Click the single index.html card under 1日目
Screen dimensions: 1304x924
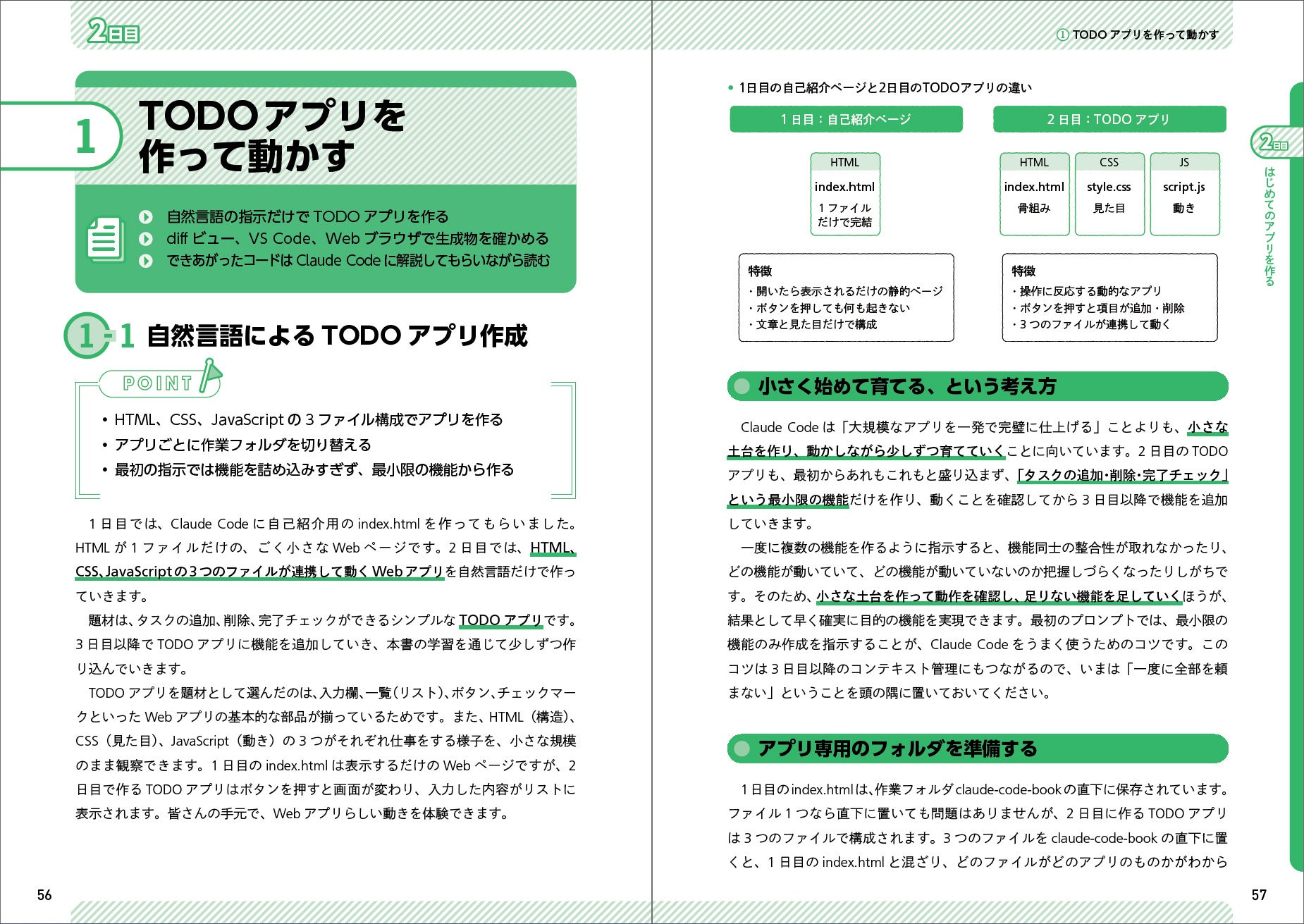point(844,194)
